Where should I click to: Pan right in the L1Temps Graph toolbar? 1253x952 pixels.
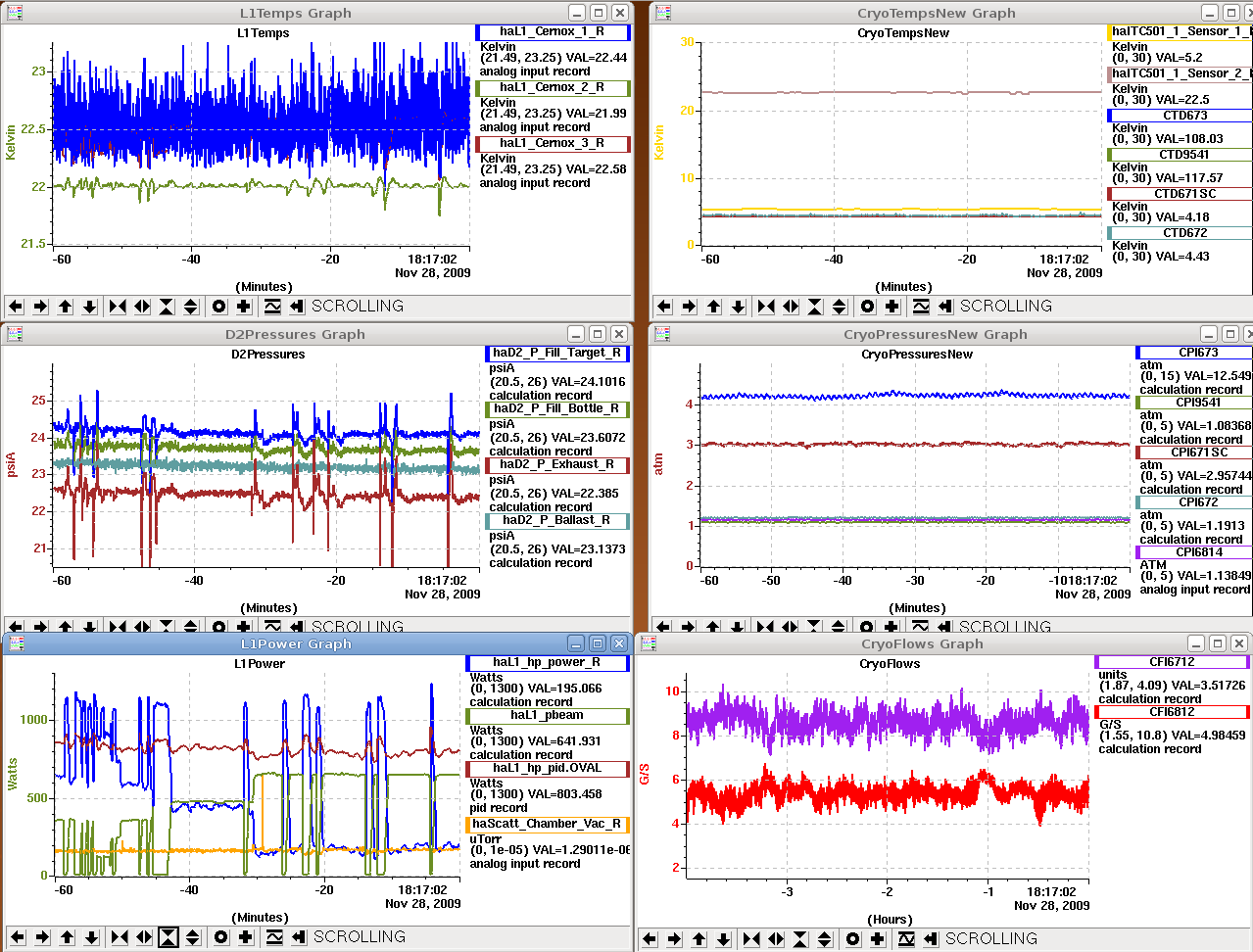(x=40, y=307)
